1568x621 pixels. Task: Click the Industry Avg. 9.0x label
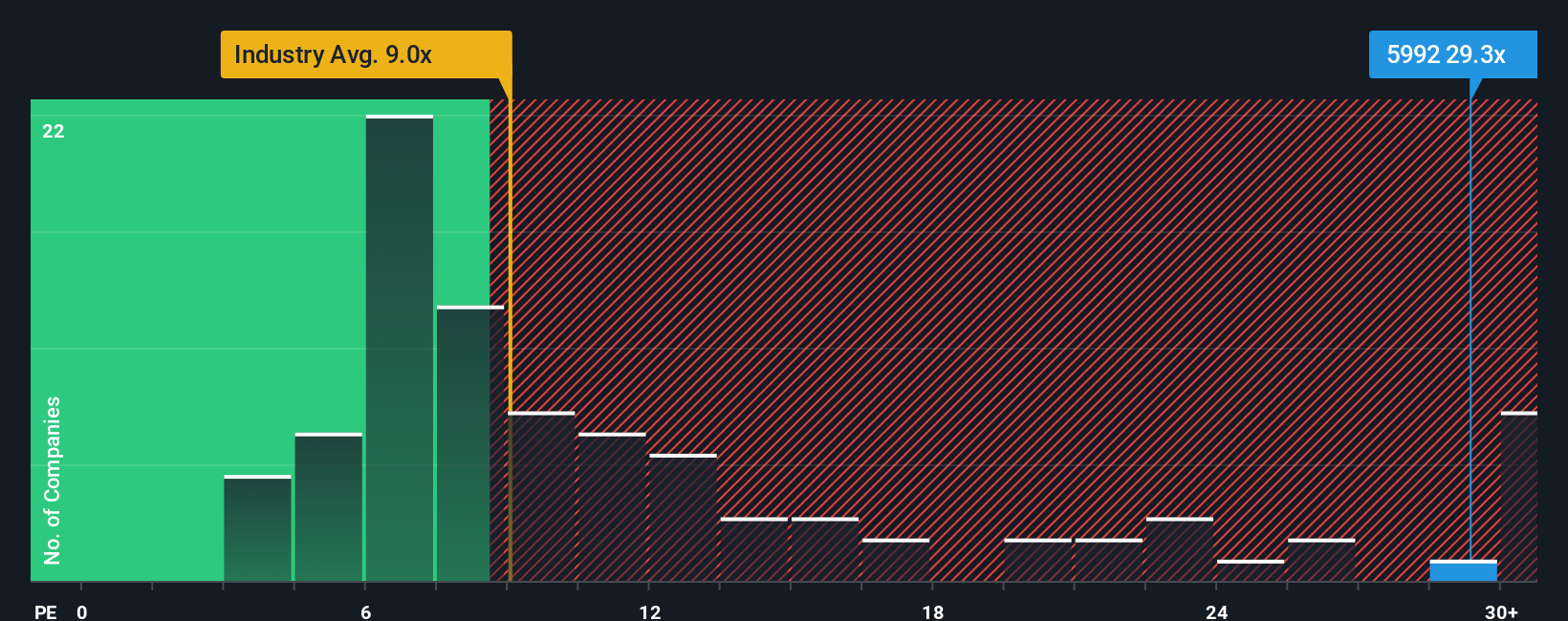click(366, 54)
